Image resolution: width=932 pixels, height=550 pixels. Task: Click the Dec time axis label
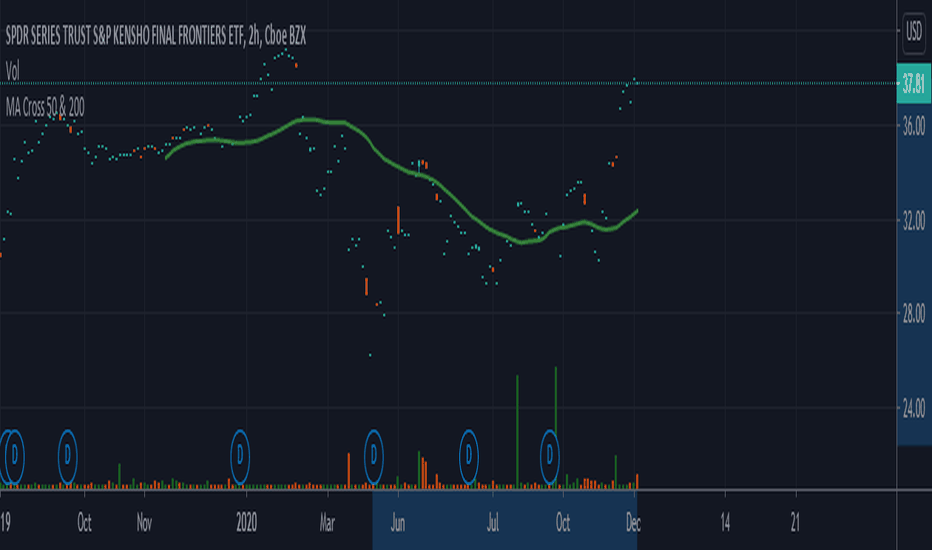coord(633,523)
